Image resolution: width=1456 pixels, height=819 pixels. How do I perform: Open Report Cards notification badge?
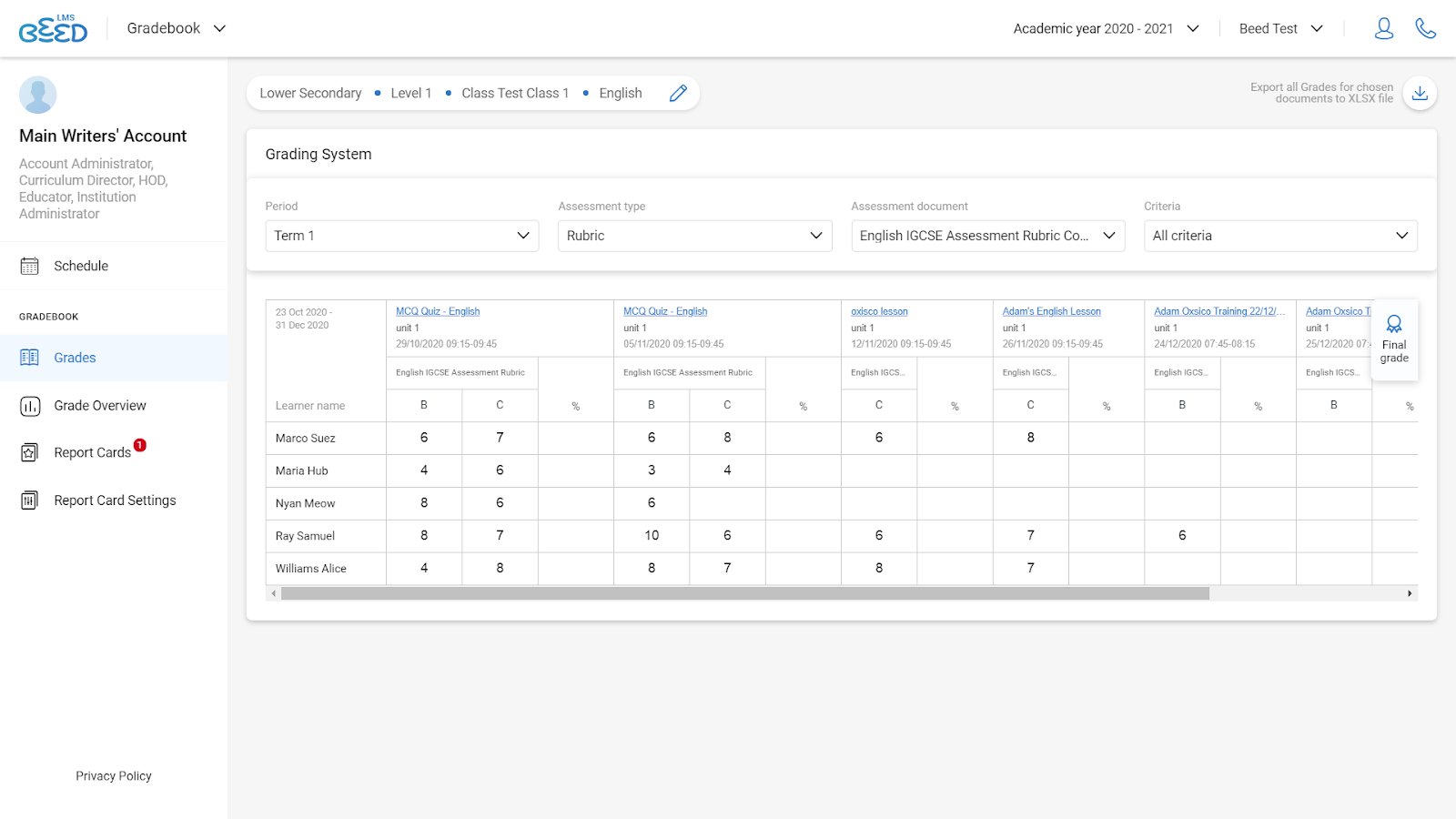click(x=140, y=445)
